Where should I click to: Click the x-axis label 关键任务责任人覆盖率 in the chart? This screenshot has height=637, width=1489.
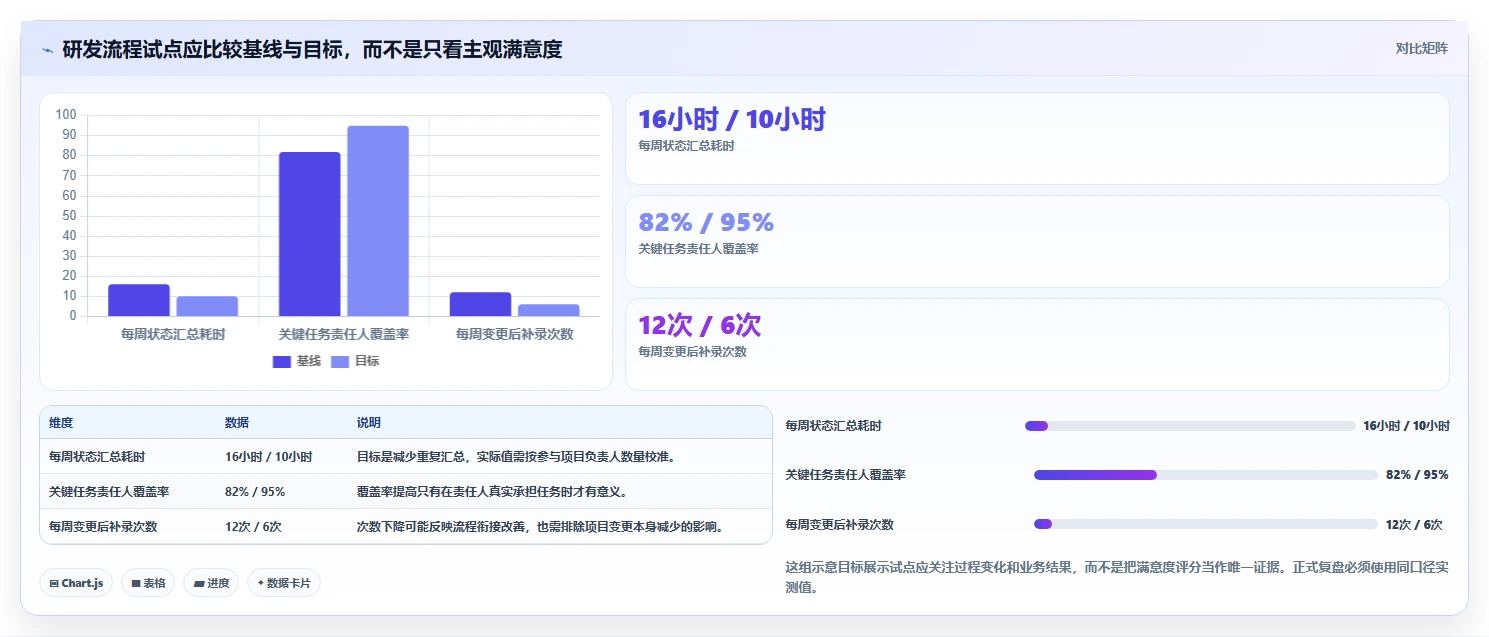tap(344, 335)
